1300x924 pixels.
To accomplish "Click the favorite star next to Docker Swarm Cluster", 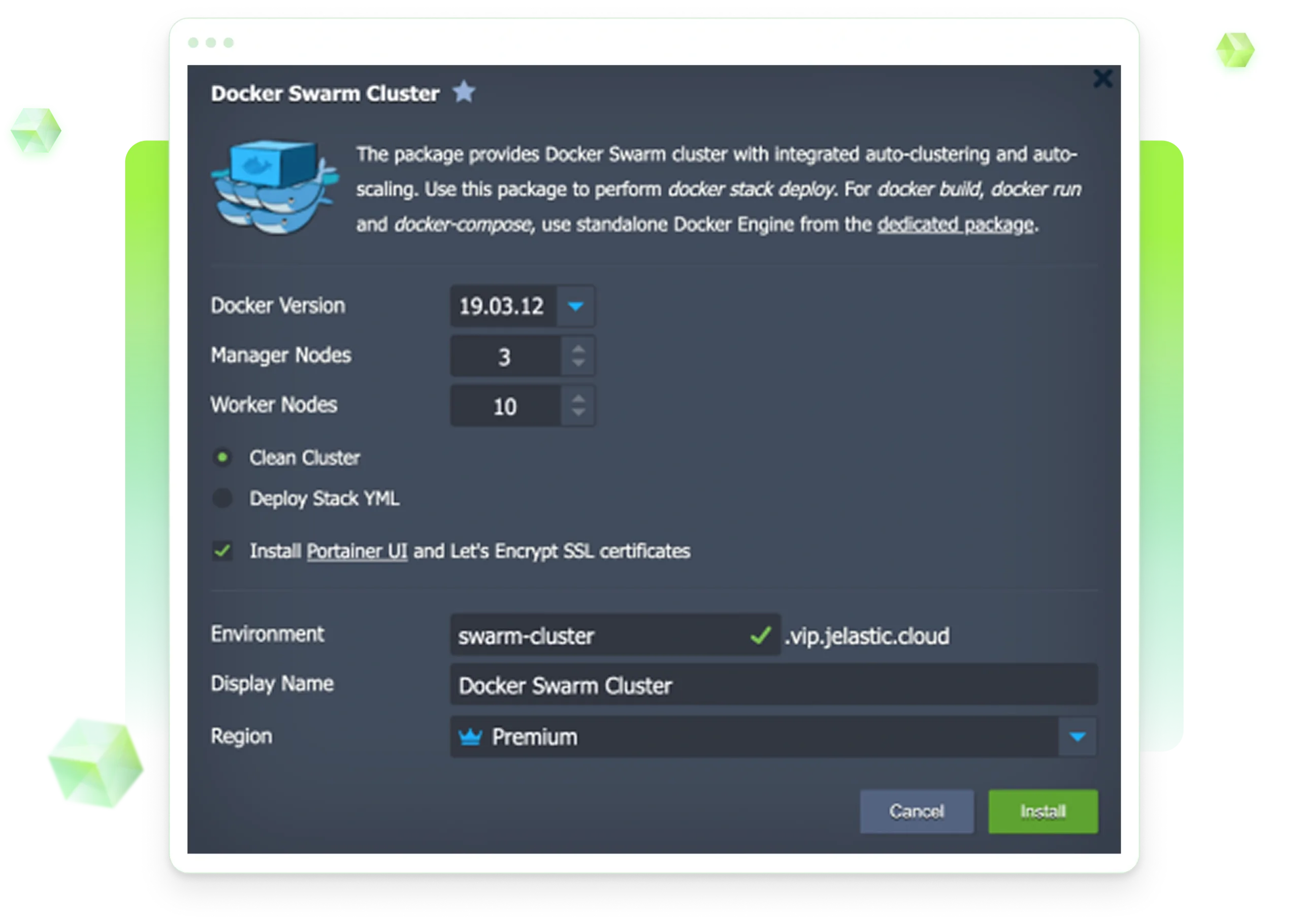I will pos(464,92).
